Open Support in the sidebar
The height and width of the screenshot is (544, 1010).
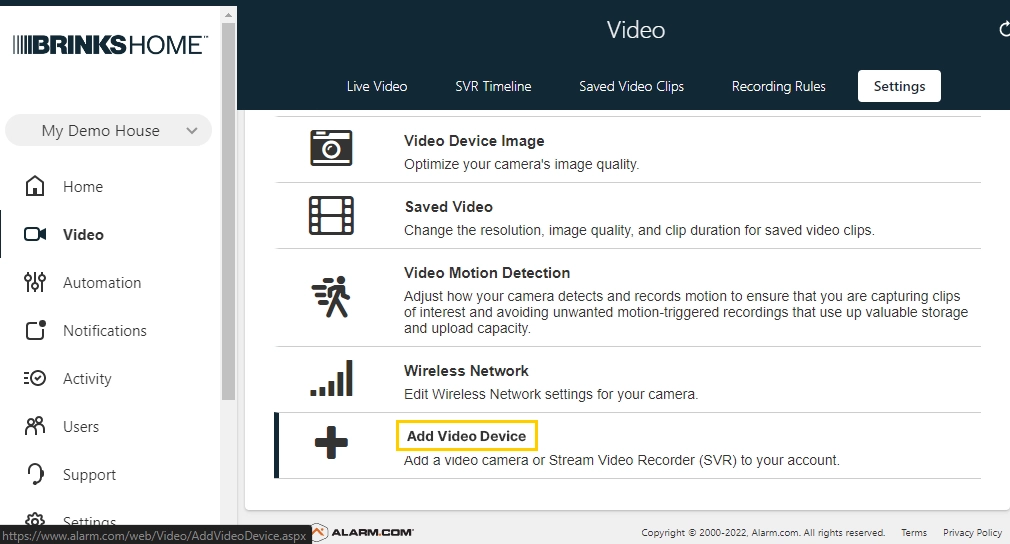[x=89, y=474]
